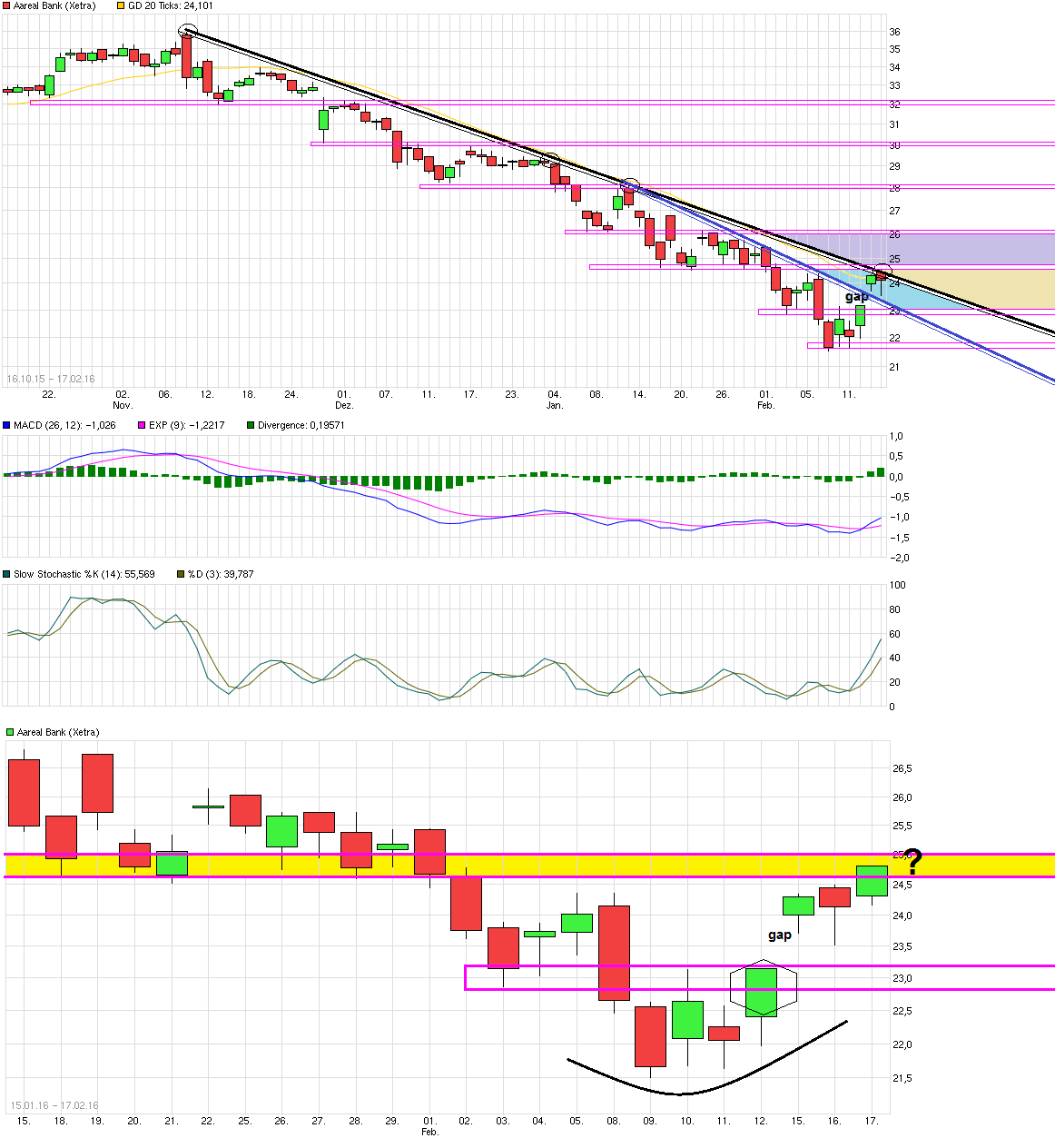1055x1148 pixels.
Task: Select the 'GD 20 Ticks: 24,101' label
Action: (171, 6)
